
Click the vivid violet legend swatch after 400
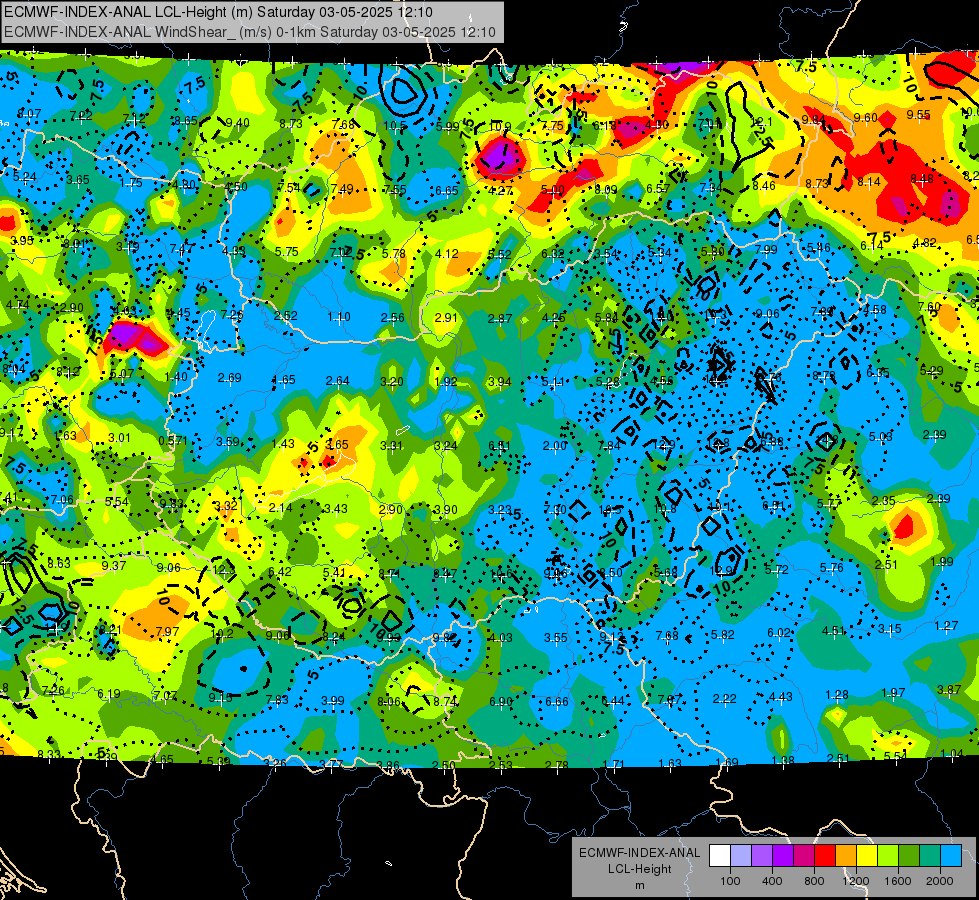tap(783, 855)
